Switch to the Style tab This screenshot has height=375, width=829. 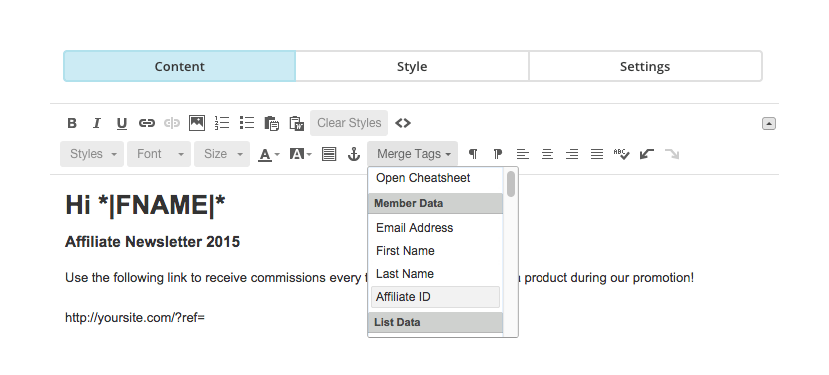(x=412, y=66)
